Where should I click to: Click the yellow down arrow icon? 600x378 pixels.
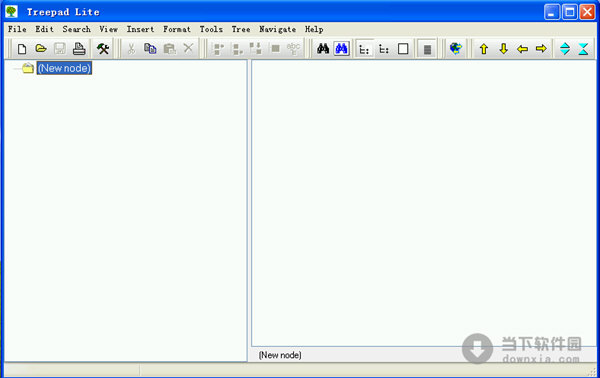tap(503, 49)
